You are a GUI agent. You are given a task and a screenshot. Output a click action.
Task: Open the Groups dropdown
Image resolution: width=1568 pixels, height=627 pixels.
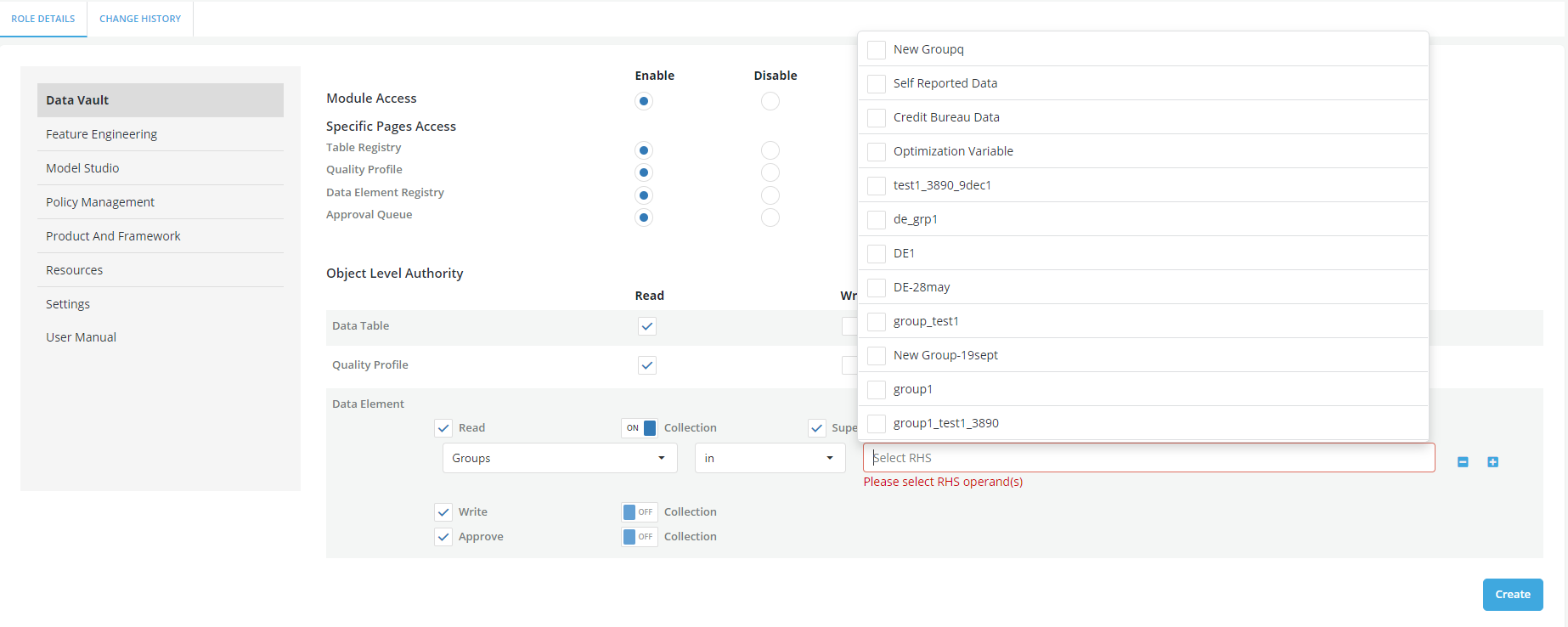[559, 458]
